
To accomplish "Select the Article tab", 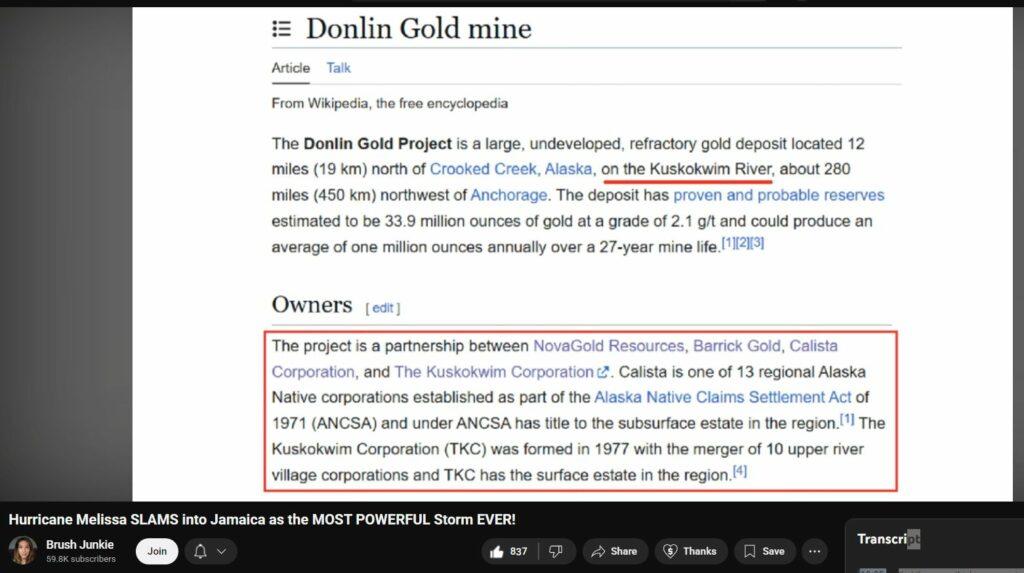I will [291, 68].
